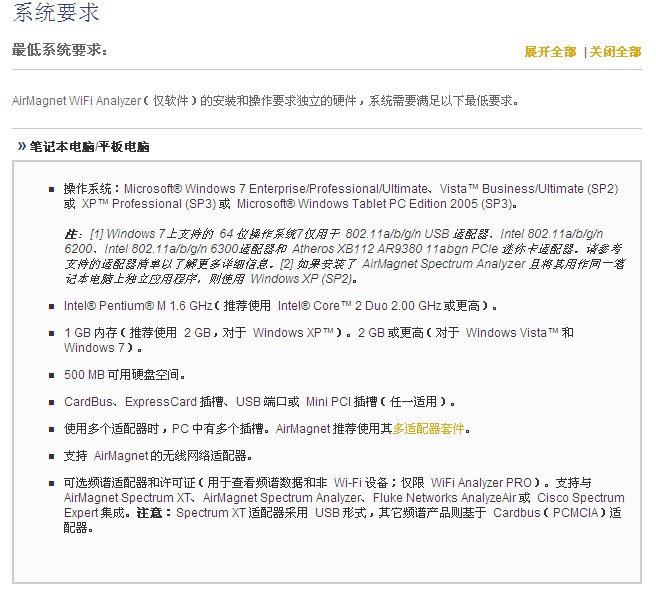Click the bullet marker before 可选频谱适配器和许可证
656x590 pixels.
click(52, 483)
